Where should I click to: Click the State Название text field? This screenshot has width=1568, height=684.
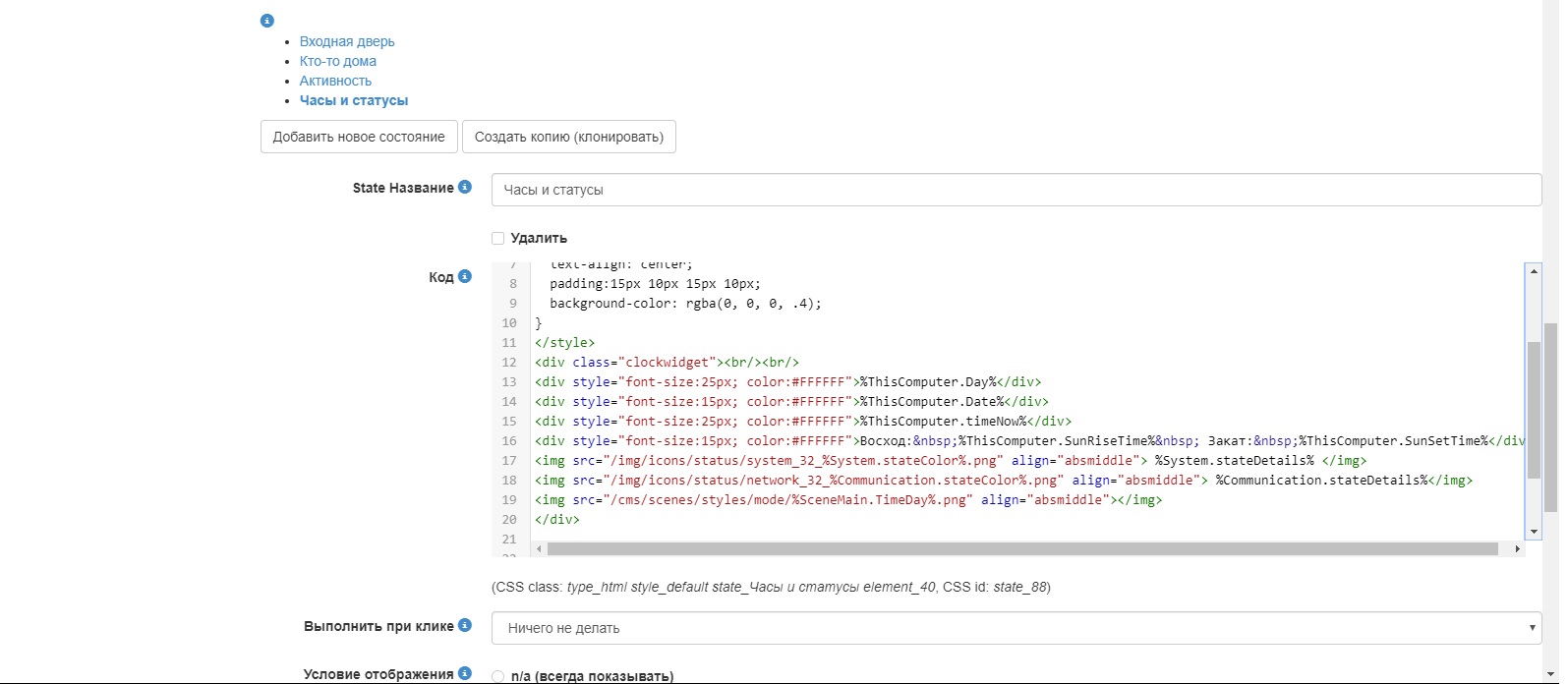(1016, 190)
